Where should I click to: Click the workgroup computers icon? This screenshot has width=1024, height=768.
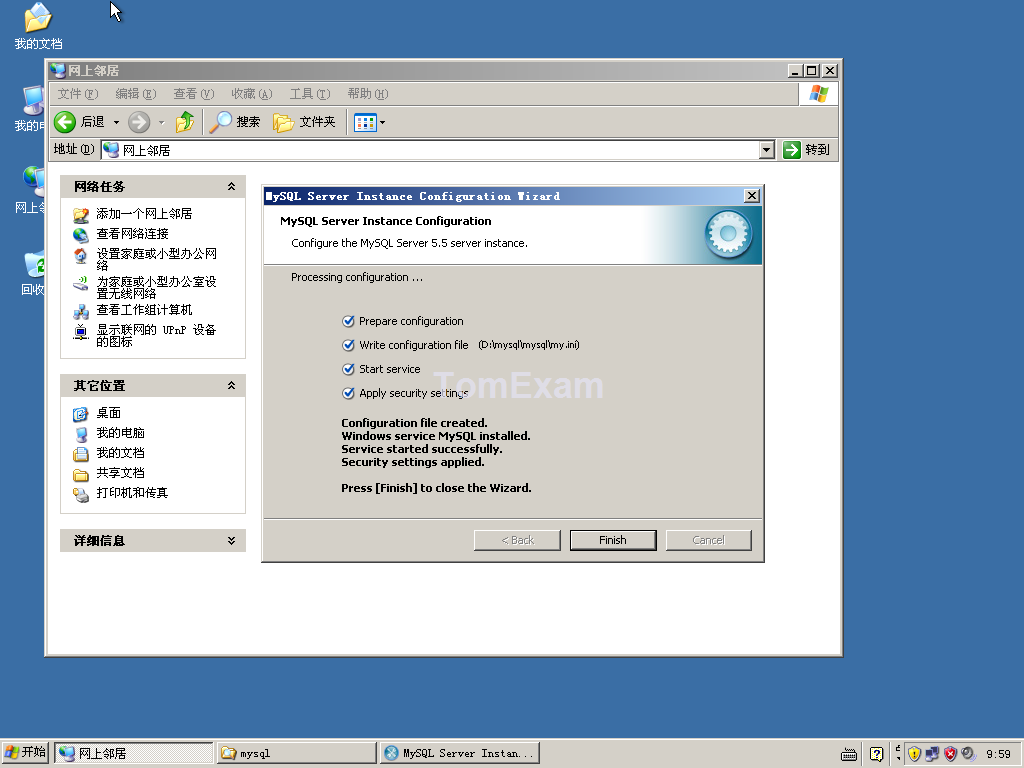pos(80,312)
